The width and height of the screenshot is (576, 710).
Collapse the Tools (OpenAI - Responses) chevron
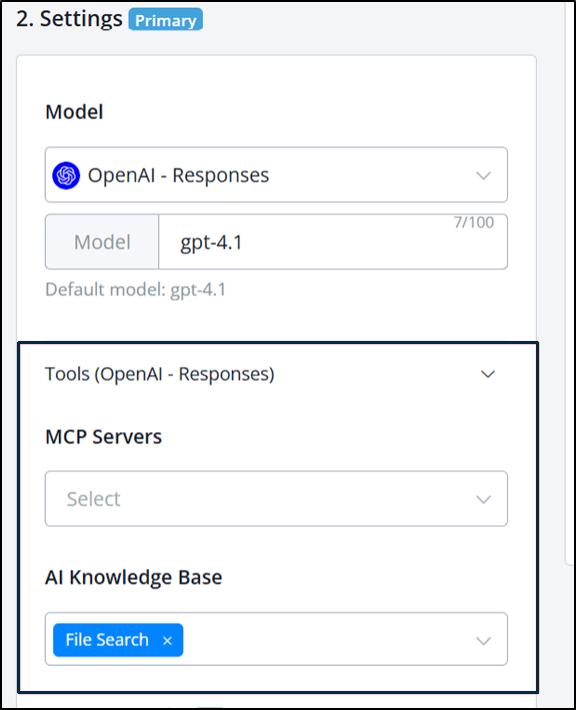(x=488, y=374)
